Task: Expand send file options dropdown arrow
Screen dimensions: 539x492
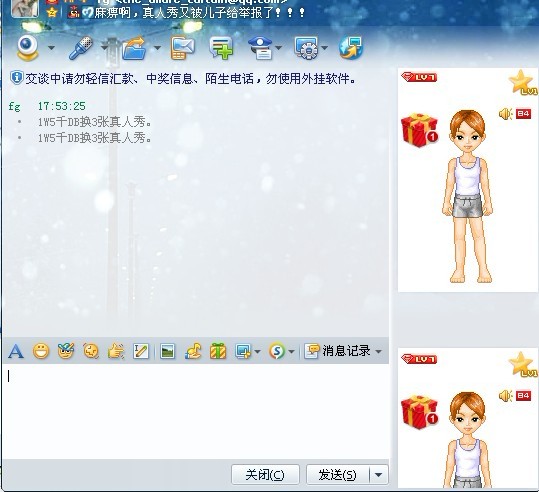Action: [x=157, y=48]
